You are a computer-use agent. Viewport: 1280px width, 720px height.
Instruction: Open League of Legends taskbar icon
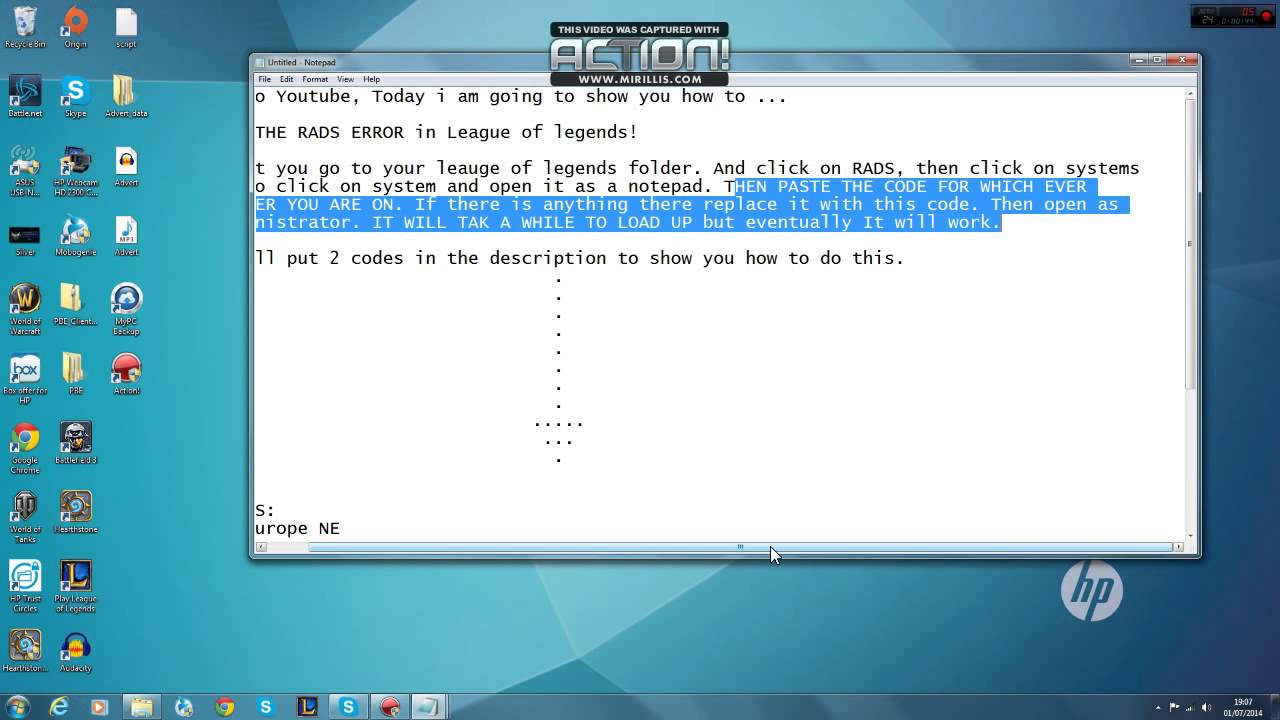pos(307,707)
